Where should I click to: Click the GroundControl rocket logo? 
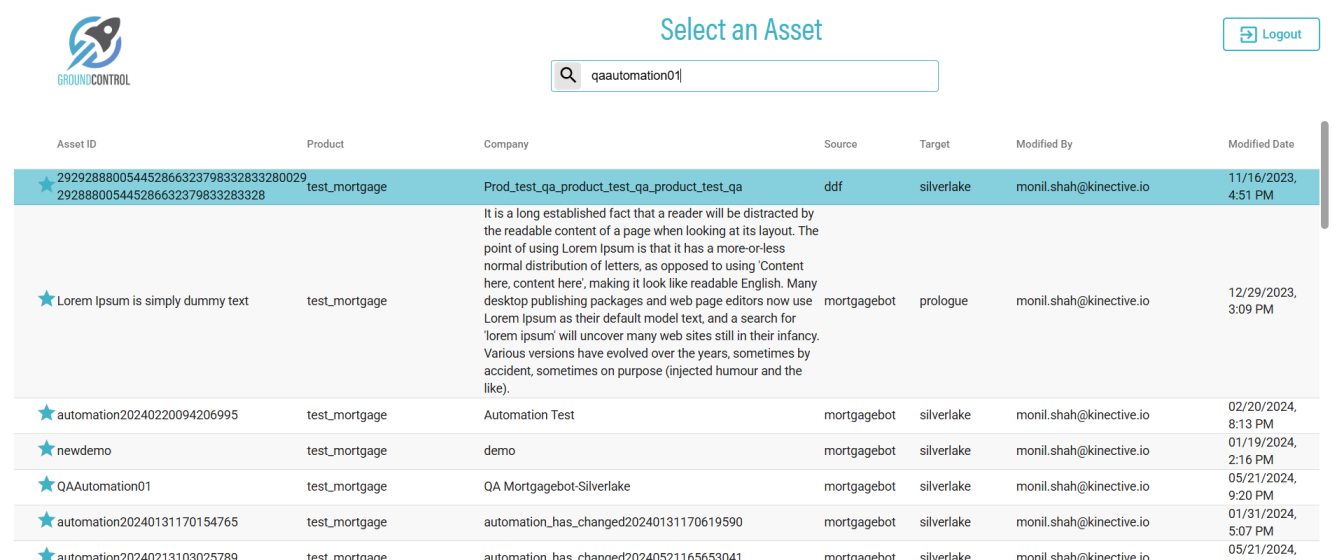pos(94,50)
